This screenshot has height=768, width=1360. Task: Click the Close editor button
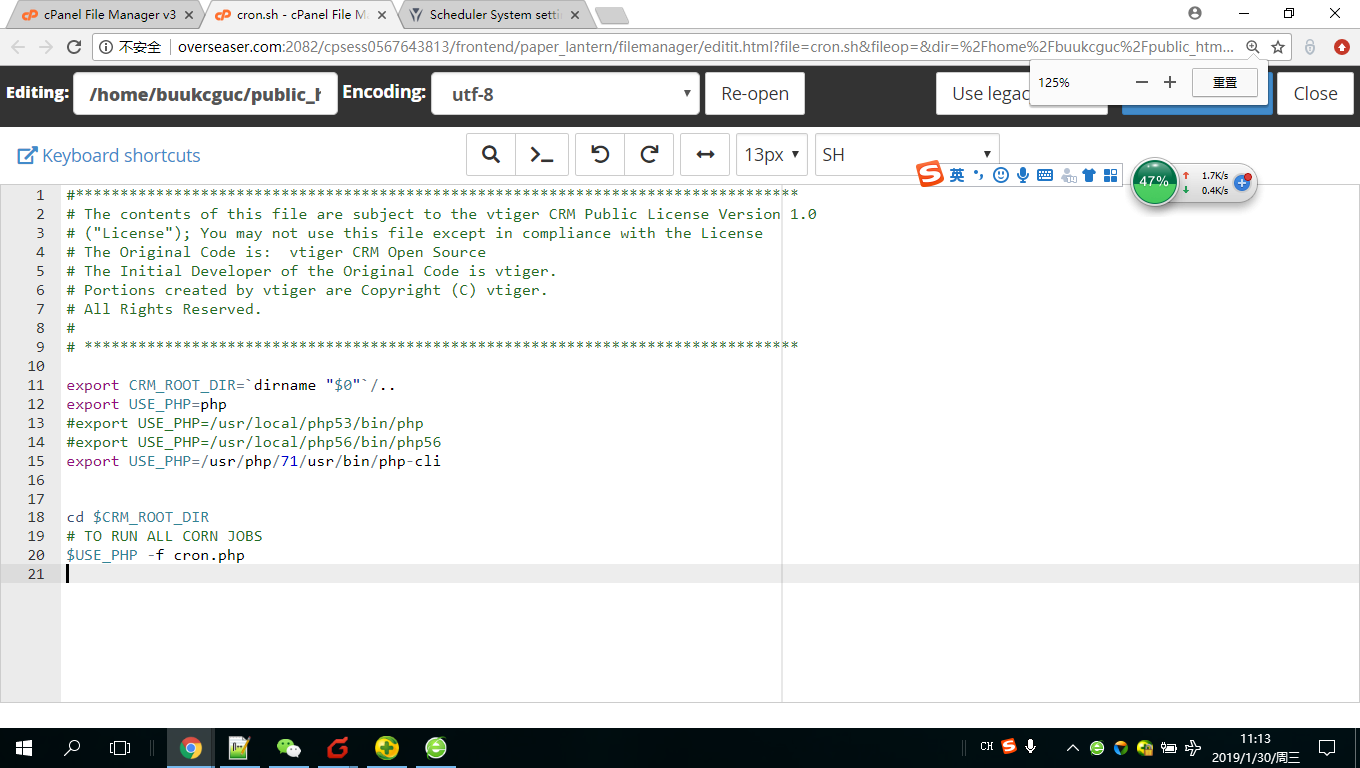[x=1315, y=94]
